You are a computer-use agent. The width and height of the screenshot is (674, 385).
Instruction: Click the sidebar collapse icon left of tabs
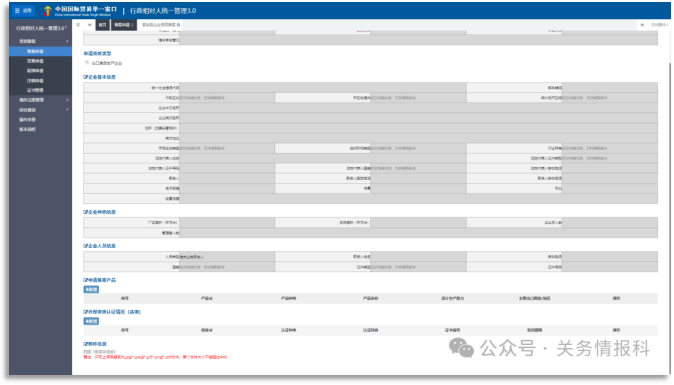(78, 25)
